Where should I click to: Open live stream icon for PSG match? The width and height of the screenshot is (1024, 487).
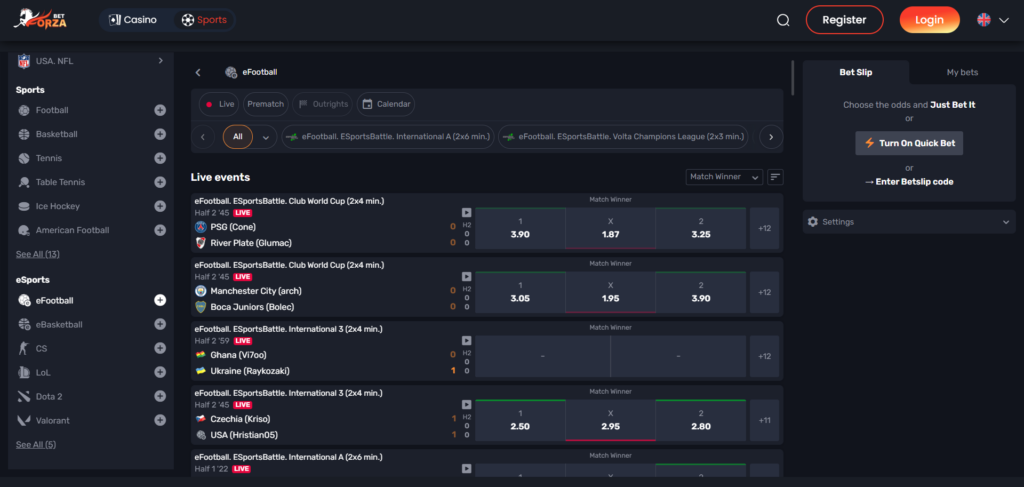(466, 212)
